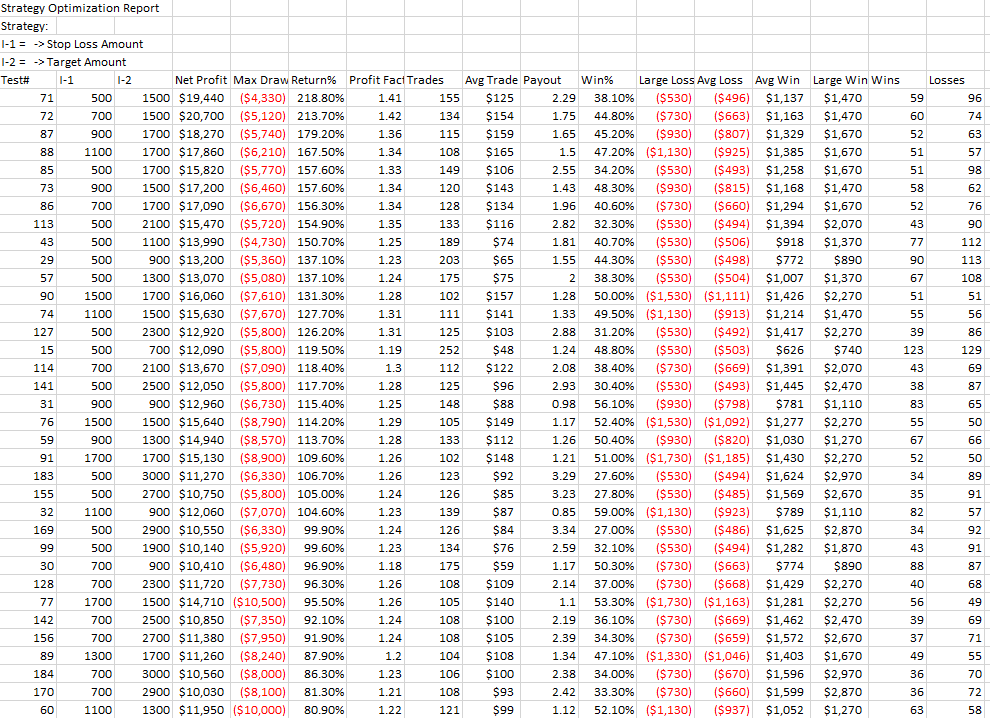Click the 'Max Draw' column header

tap(259, 80)
